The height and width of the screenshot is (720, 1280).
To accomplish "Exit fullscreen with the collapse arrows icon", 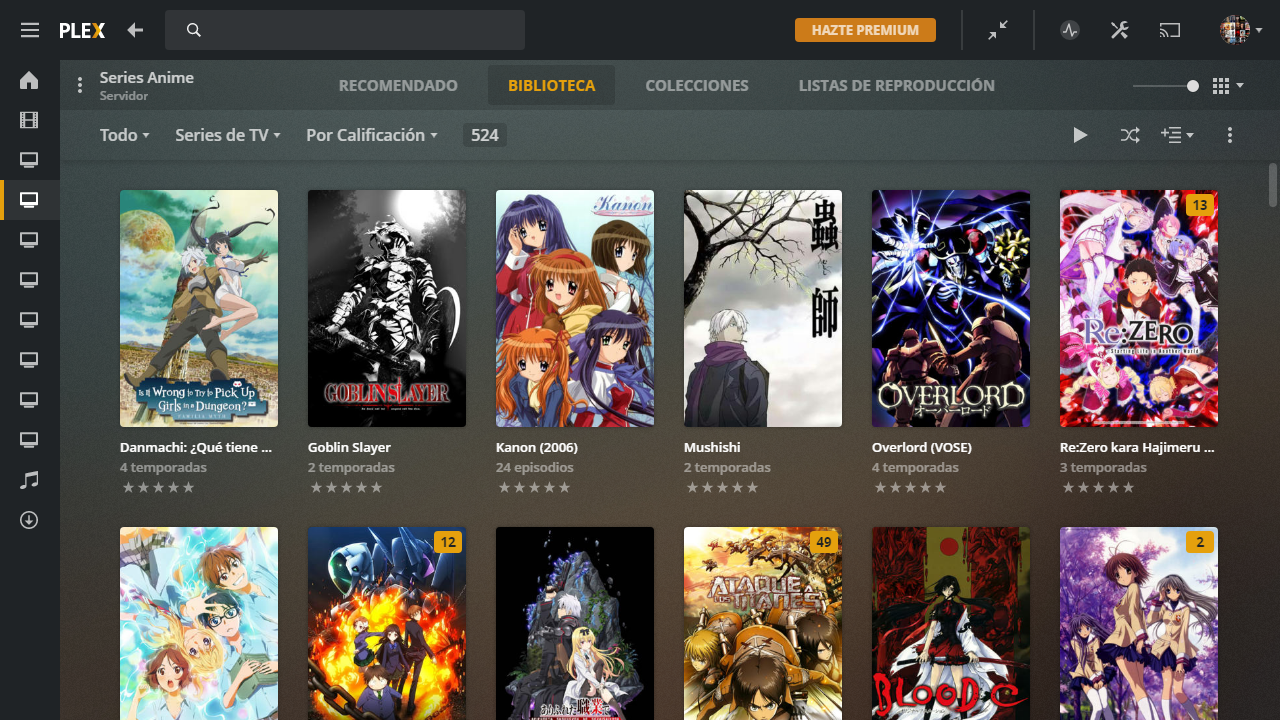I will (998, 30).
